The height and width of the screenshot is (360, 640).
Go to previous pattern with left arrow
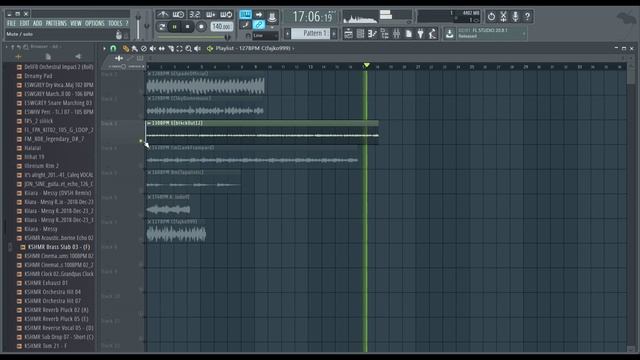(288, 33)
